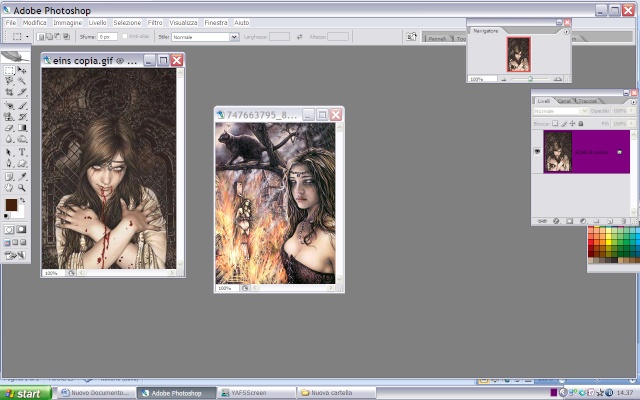The image size is (640, 400).
Task: Reset default foreground and background colors
Action: point(7,216)
